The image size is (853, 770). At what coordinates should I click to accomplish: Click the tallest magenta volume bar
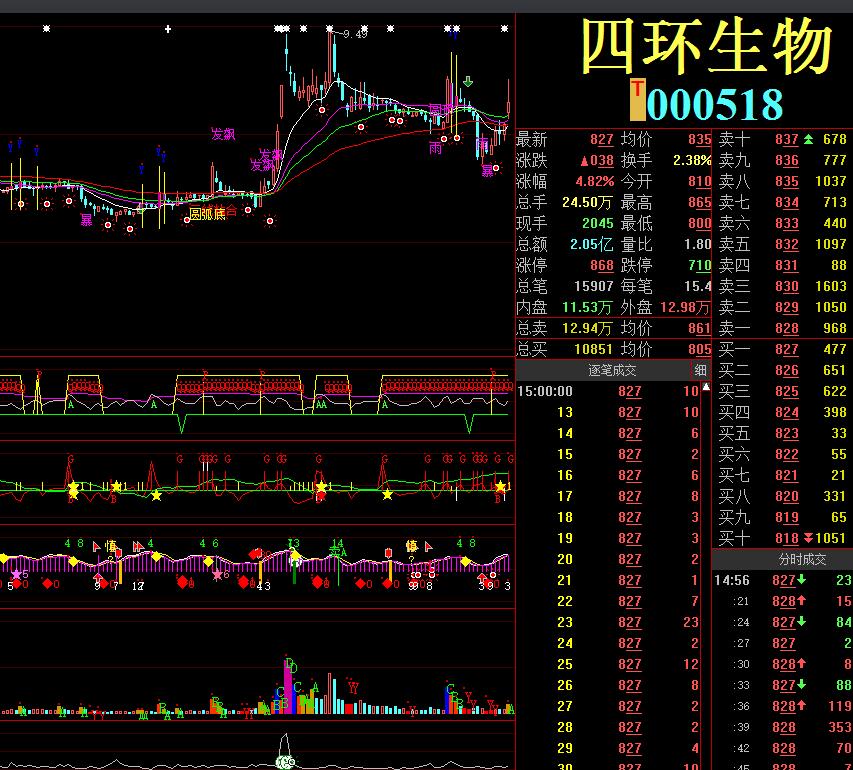click(x=288, y=686)
